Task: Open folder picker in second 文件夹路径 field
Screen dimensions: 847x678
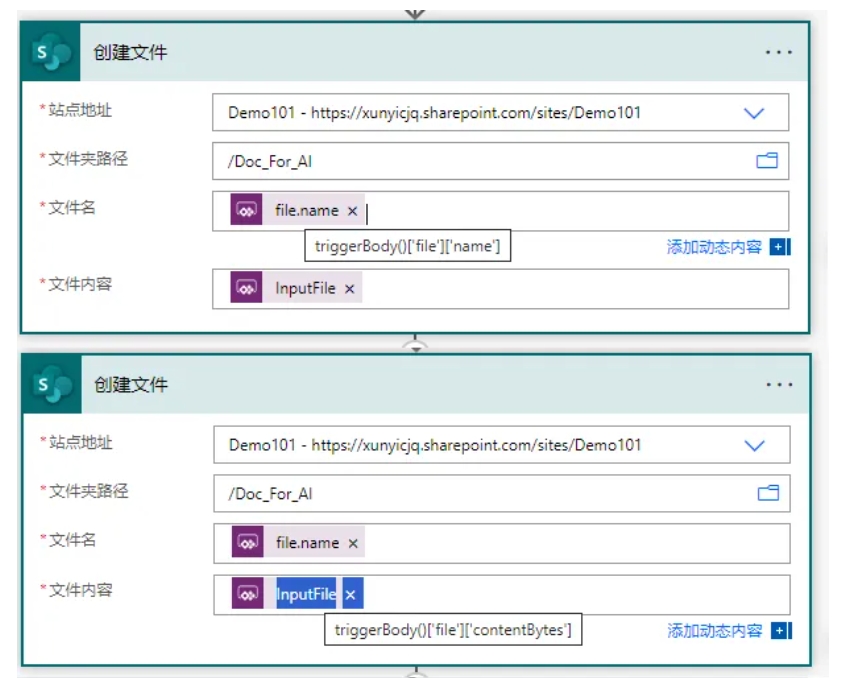Action: coord(767,493)
